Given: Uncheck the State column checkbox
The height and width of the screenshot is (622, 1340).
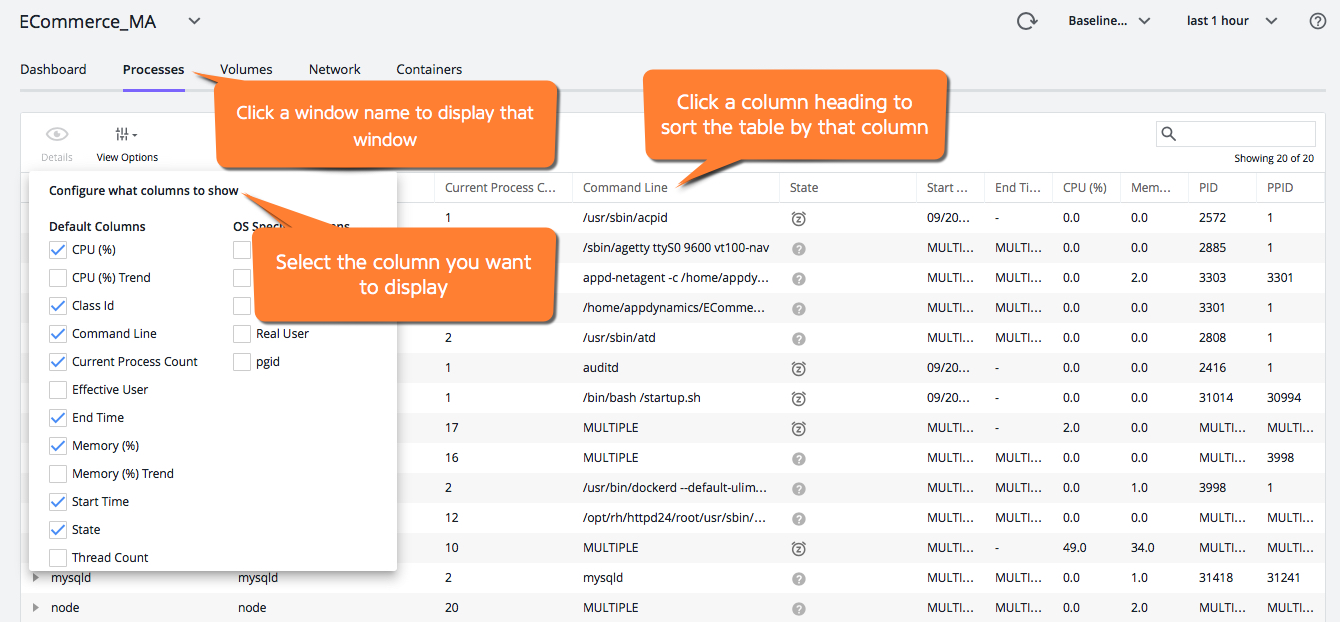Looking at the screenshot, I should pyautogui.click(x=58, y=530).
